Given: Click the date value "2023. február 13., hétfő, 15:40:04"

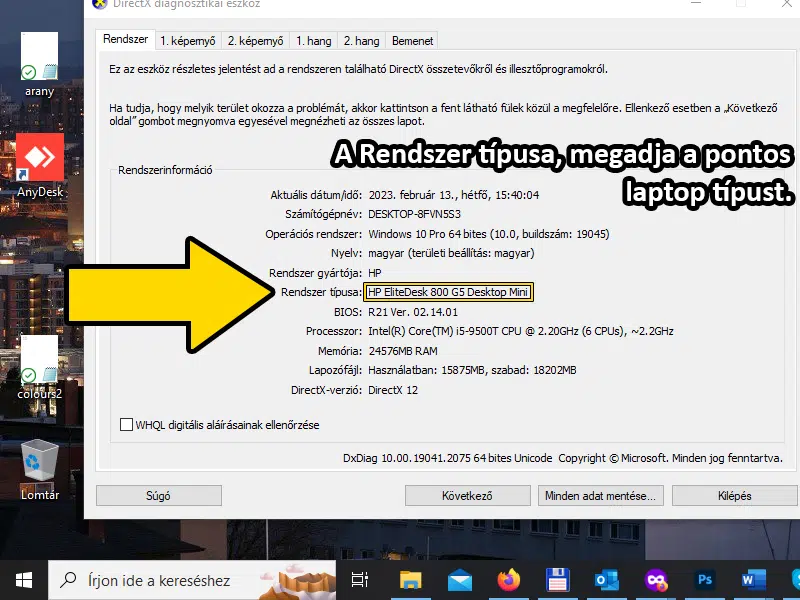Looking at the screenshot, I should (454, 195).
